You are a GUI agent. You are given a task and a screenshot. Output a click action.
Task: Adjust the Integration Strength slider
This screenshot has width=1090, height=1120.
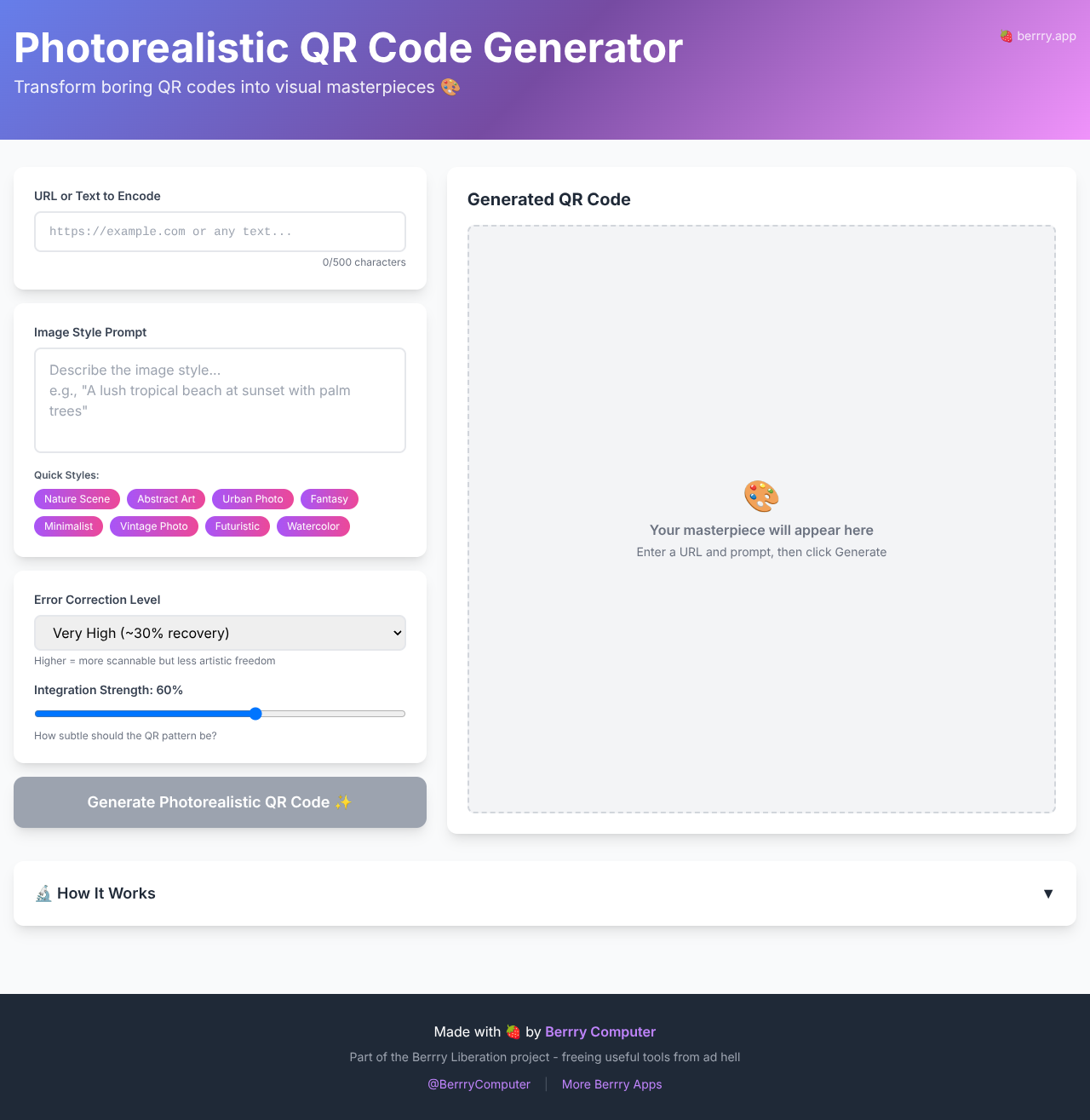tap(256, 714)
